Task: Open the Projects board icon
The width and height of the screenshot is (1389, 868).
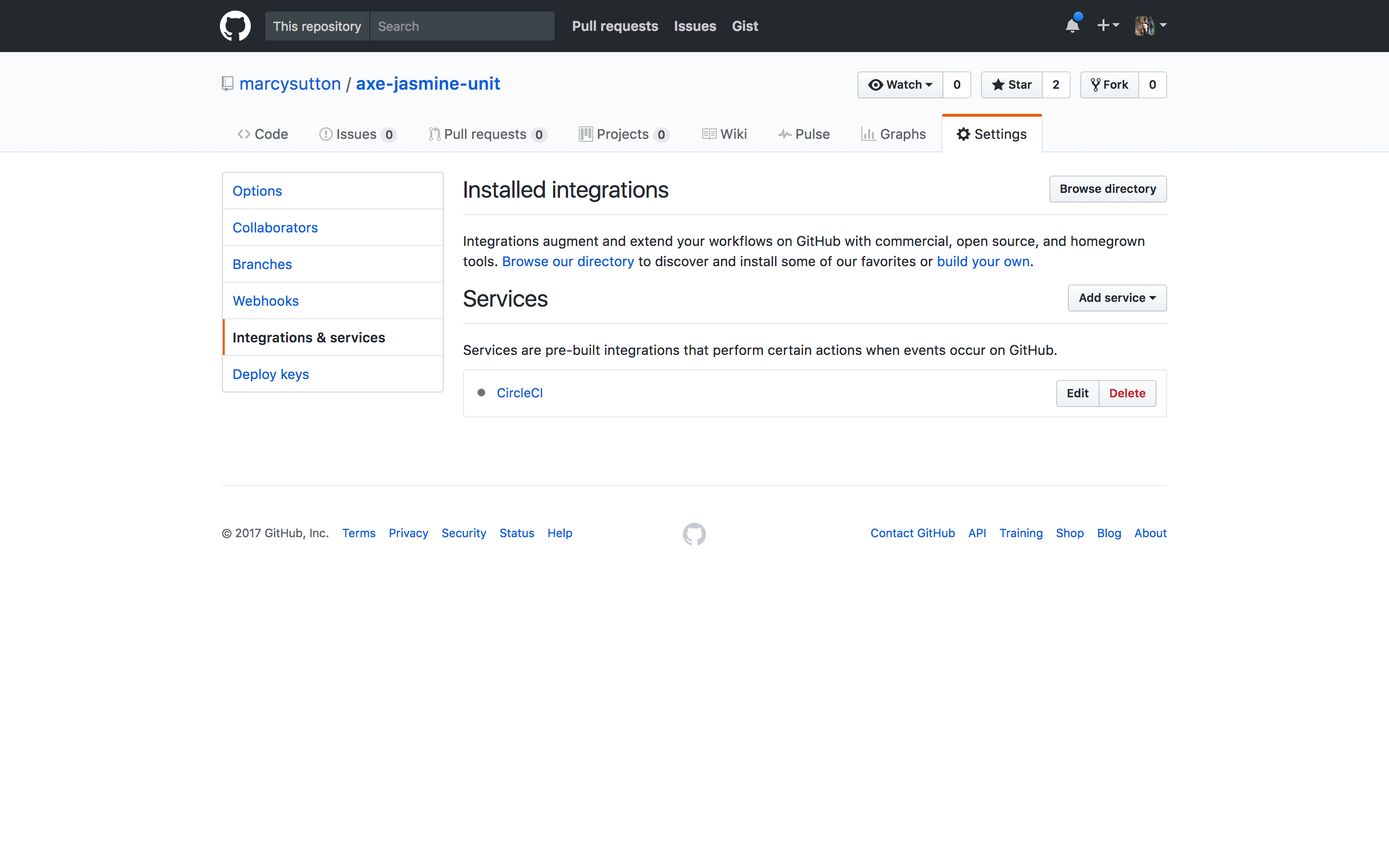Action: (x=586, y=134)
